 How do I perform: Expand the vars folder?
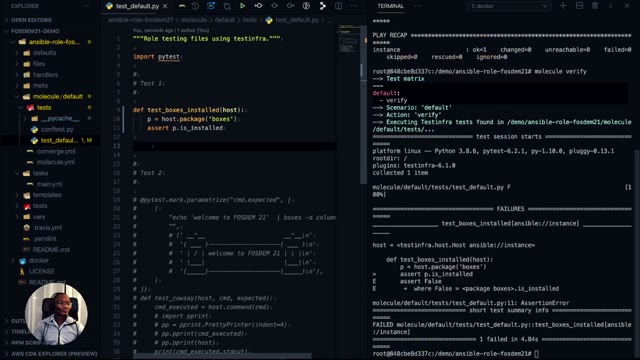click(39, 217)
